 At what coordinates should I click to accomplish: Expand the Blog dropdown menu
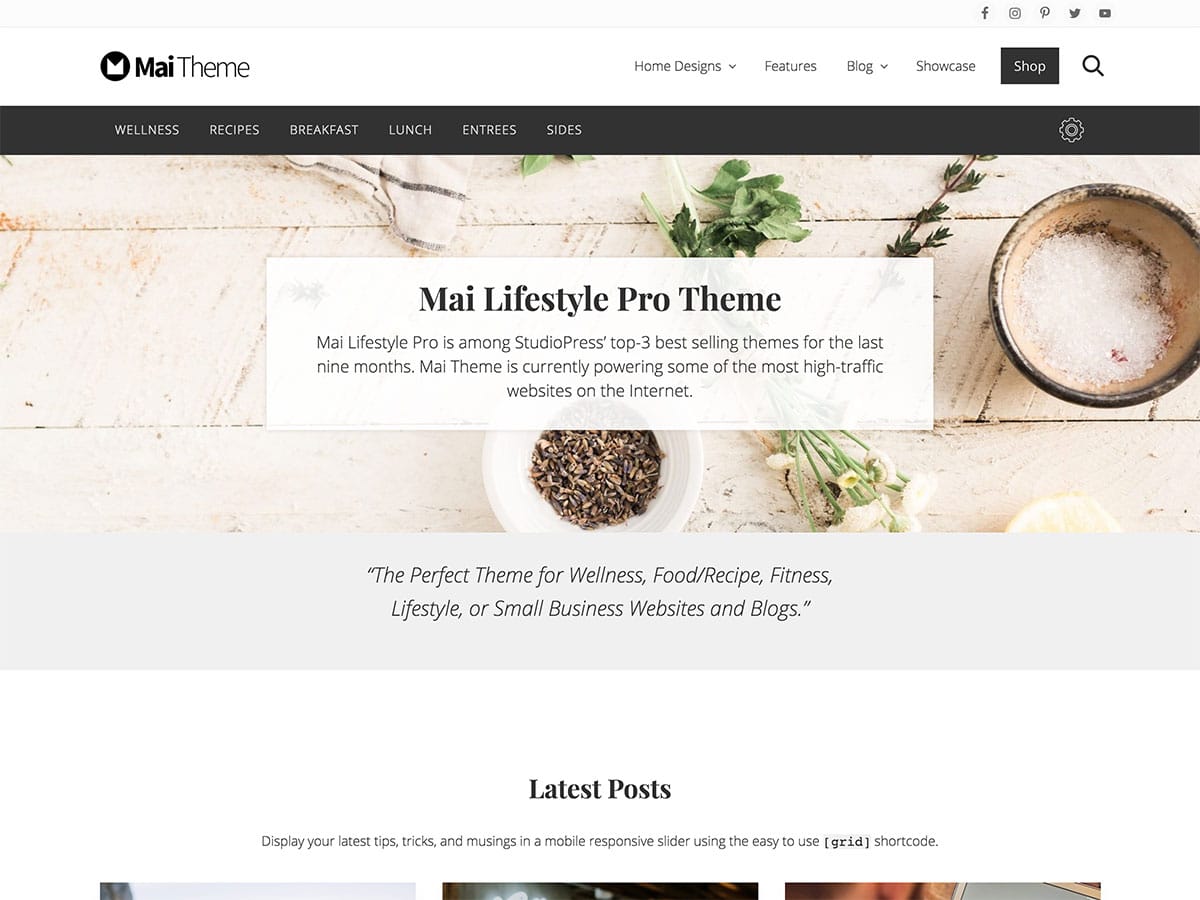[867, 66]
